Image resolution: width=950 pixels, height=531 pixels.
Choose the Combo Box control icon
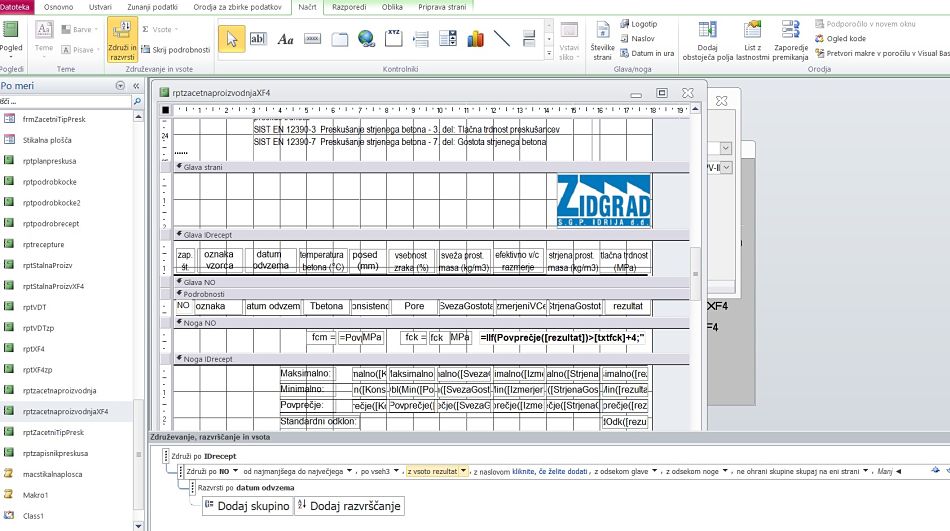tap(448, 39)
